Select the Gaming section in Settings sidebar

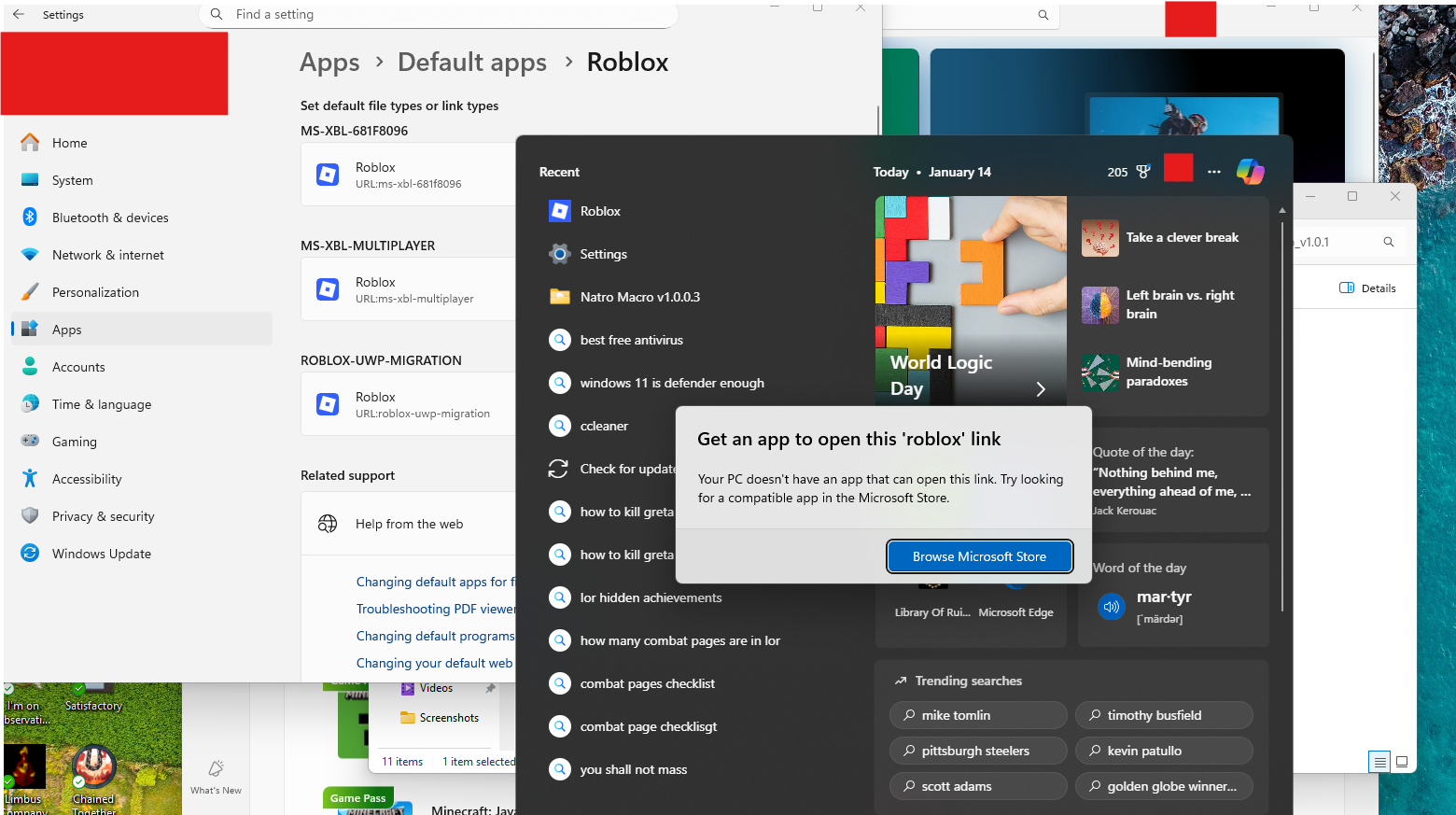(x=74, y=441)
